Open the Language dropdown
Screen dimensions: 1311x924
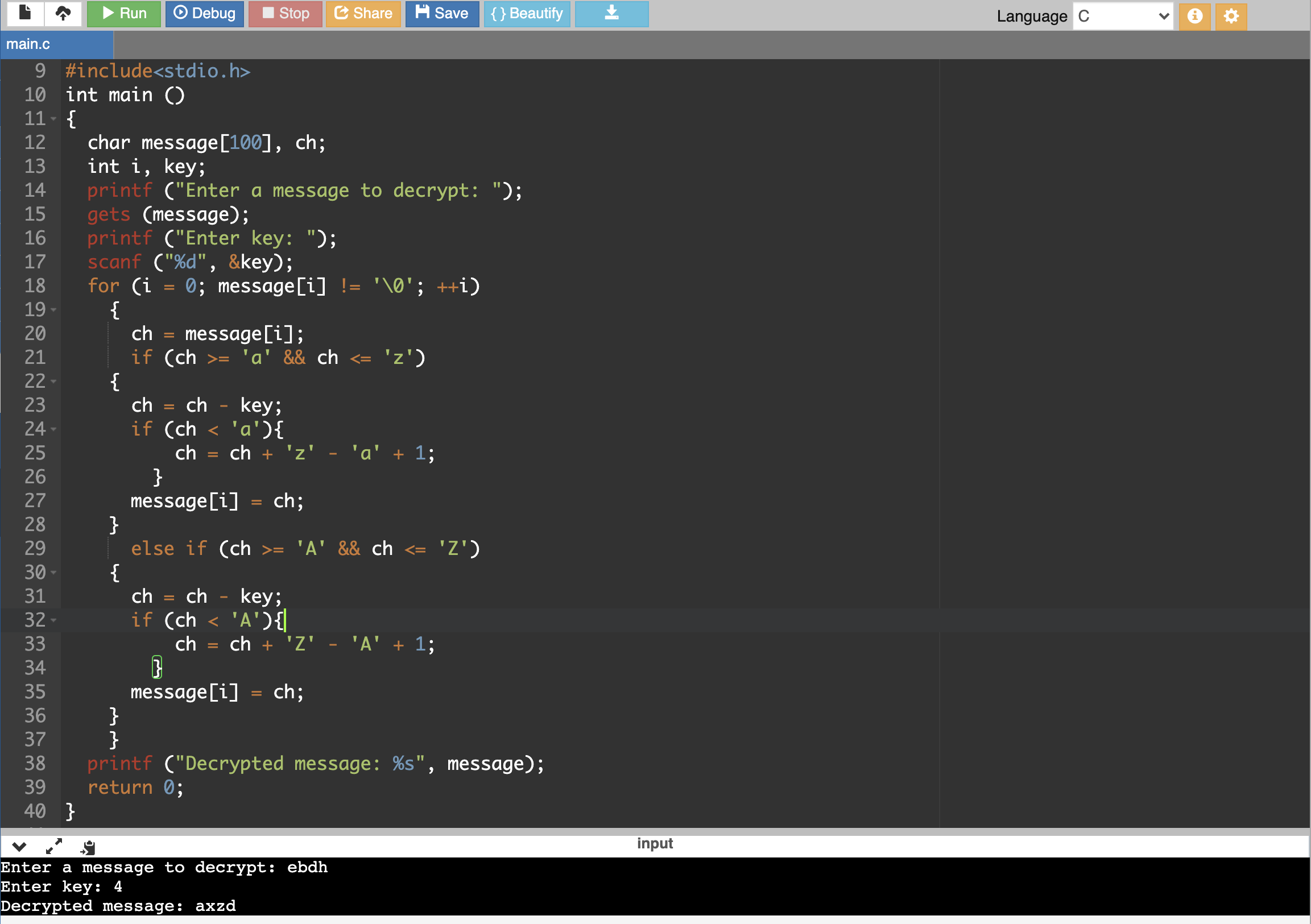1123,16
